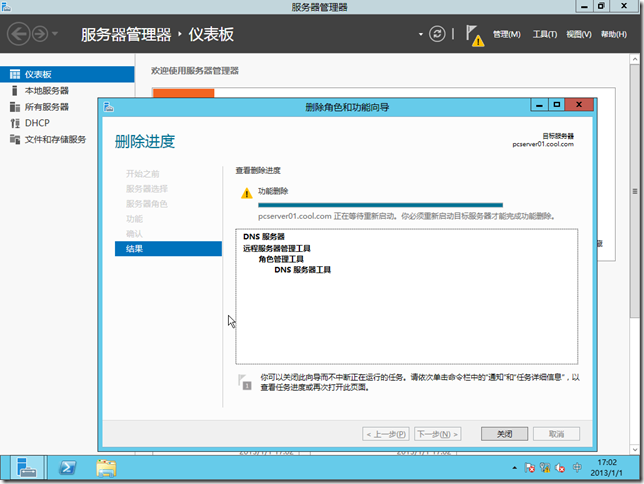Open the 帮助(H) menu

pyautogui.click(x=614, y=34)
